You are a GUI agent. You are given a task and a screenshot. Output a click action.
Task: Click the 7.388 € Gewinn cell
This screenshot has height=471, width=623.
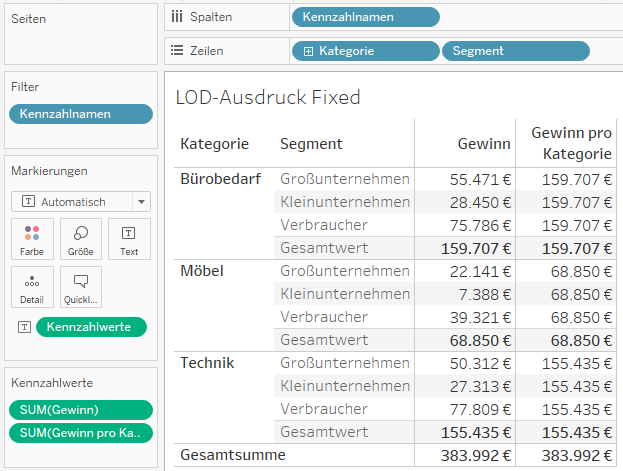[485, 295]
